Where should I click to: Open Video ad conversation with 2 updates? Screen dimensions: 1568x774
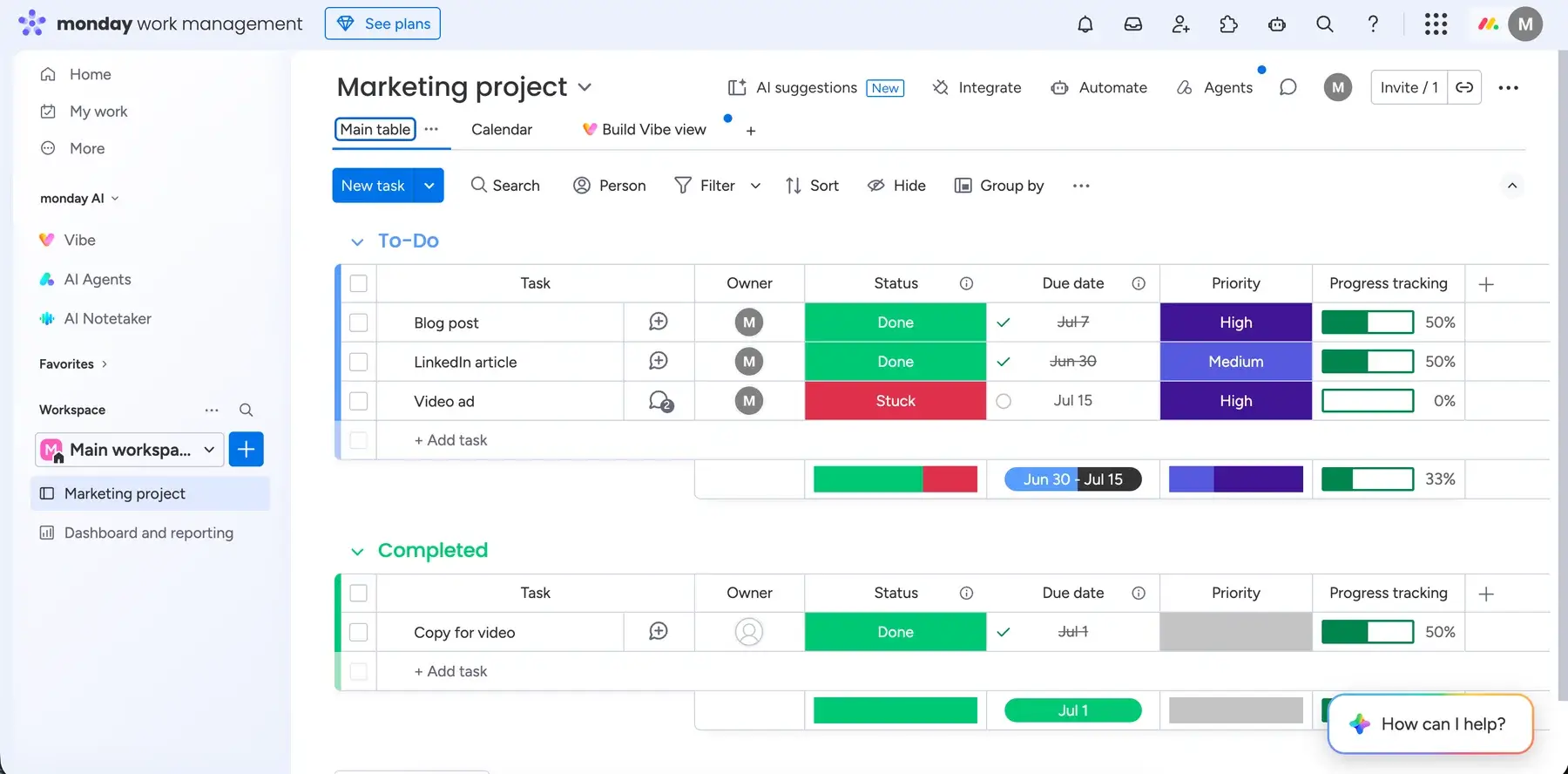(660, 401)
